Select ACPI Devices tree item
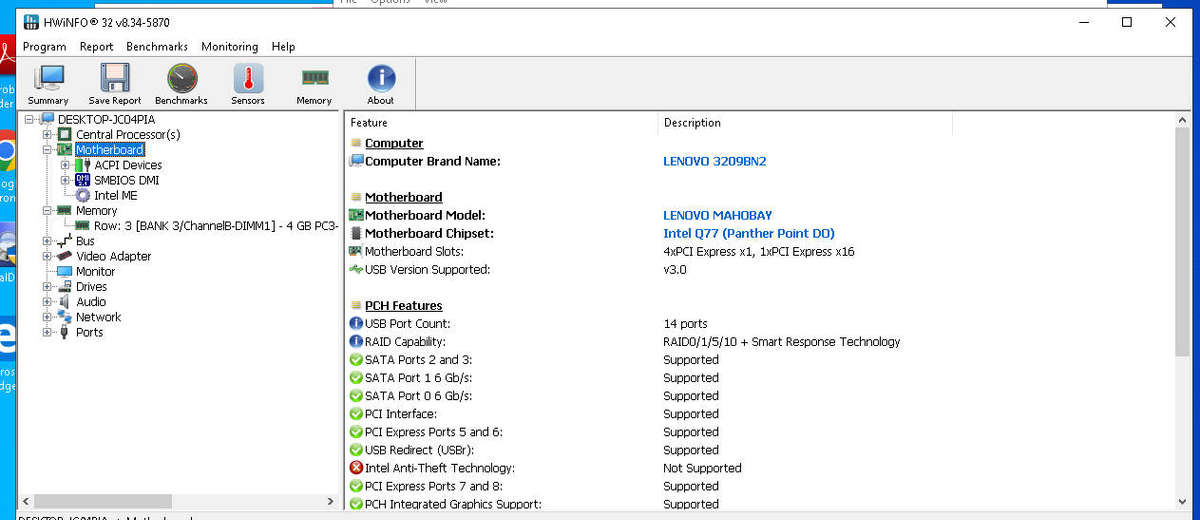 [x=128, y=165]
